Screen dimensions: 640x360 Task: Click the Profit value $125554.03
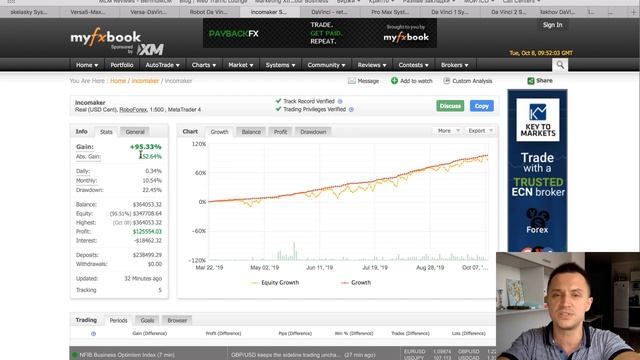(x=147, y=231)
